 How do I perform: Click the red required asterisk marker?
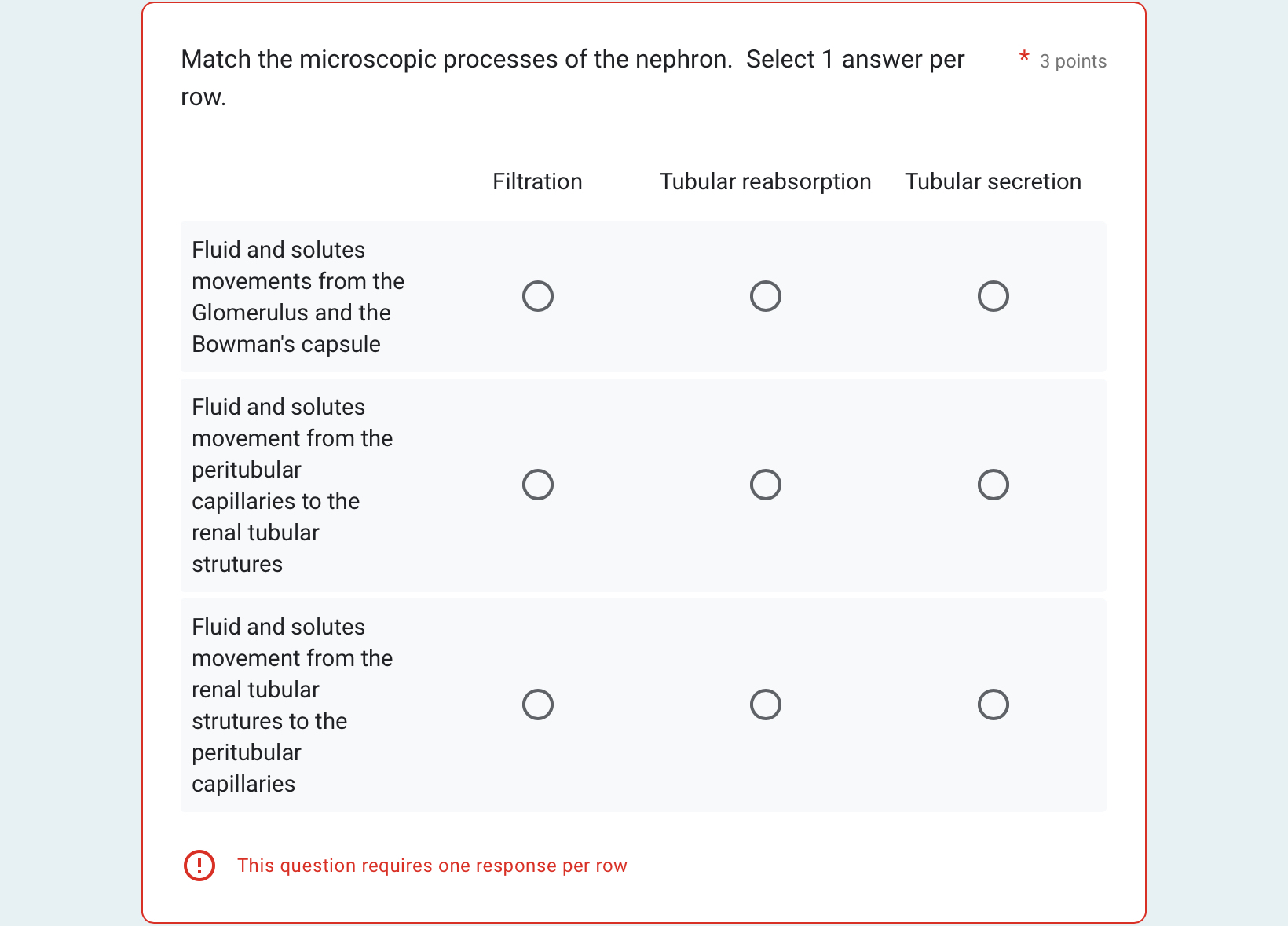pyautogui.click(x=1023, y=57)
